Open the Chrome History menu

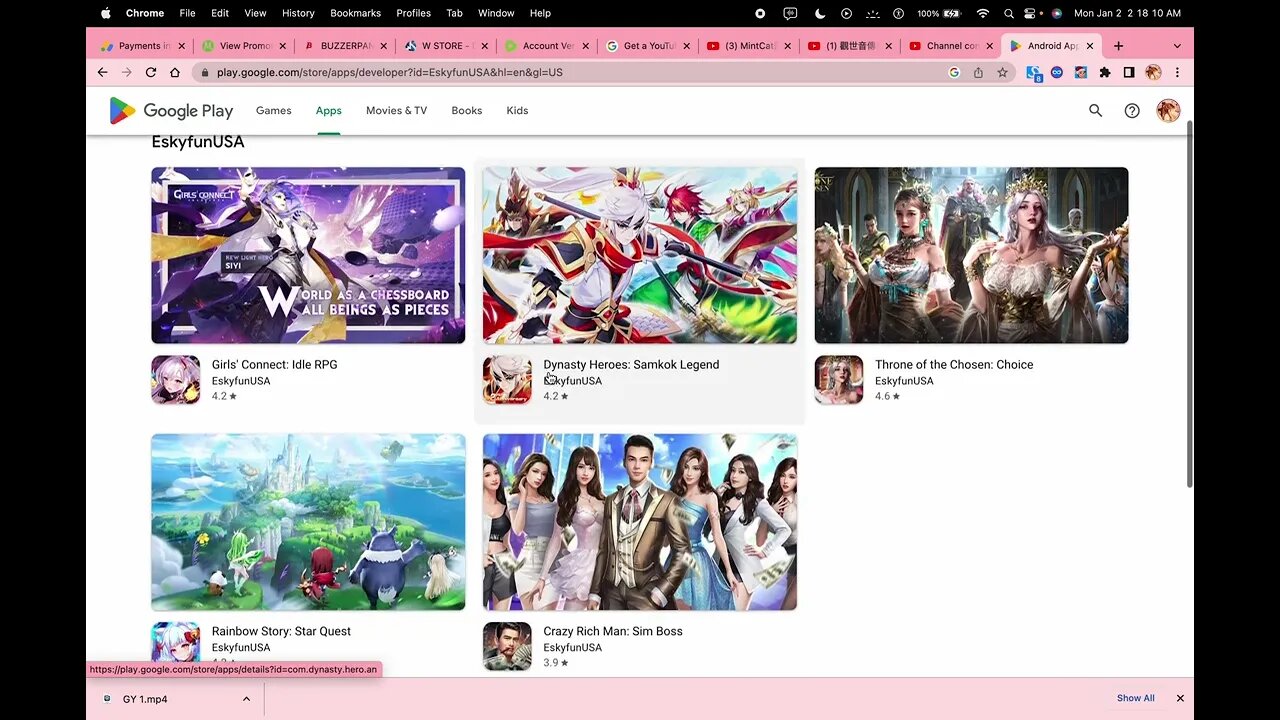pos(298,13)
